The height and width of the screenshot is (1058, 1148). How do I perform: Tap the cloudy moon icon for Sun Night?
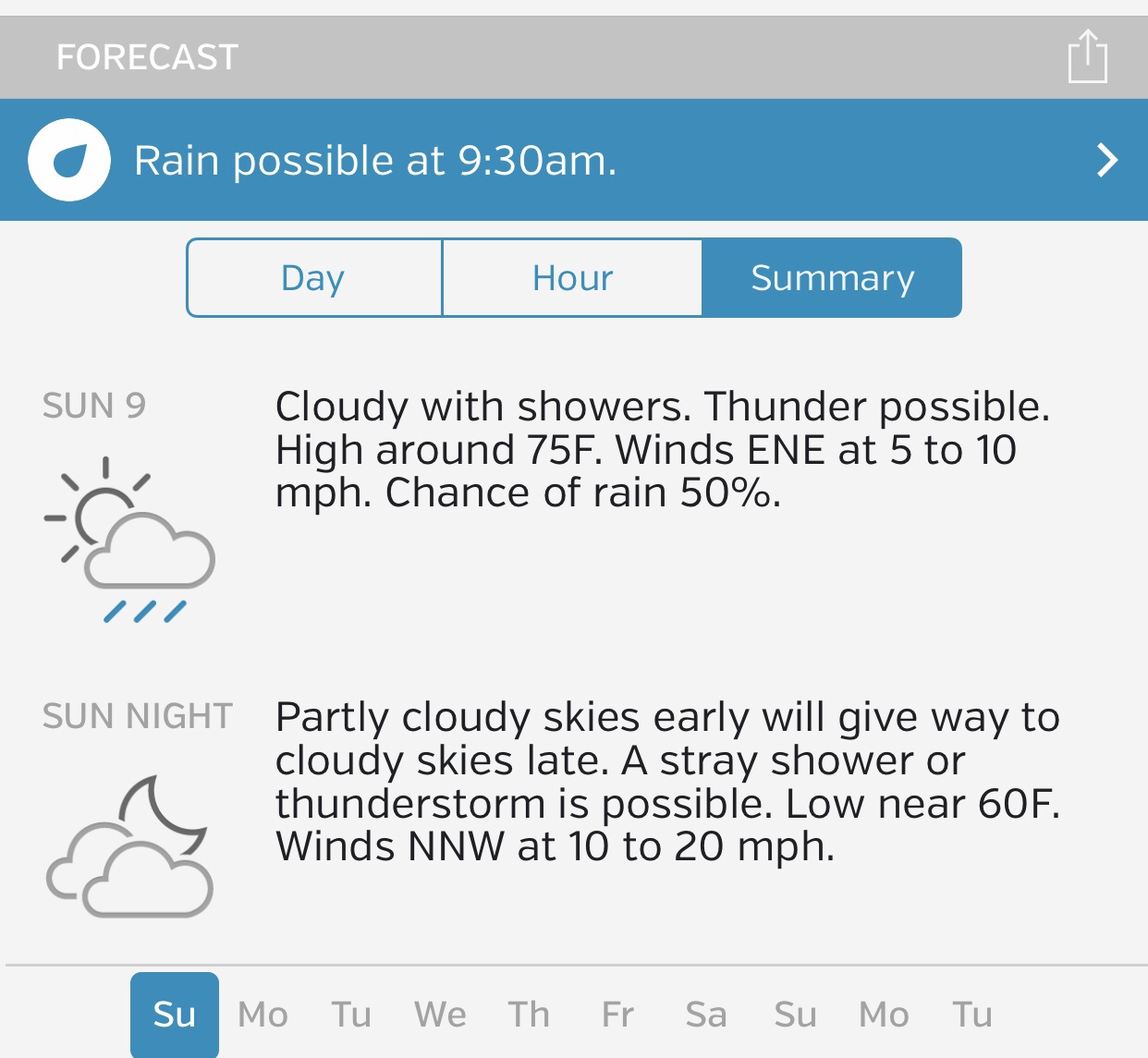[129, 846]
